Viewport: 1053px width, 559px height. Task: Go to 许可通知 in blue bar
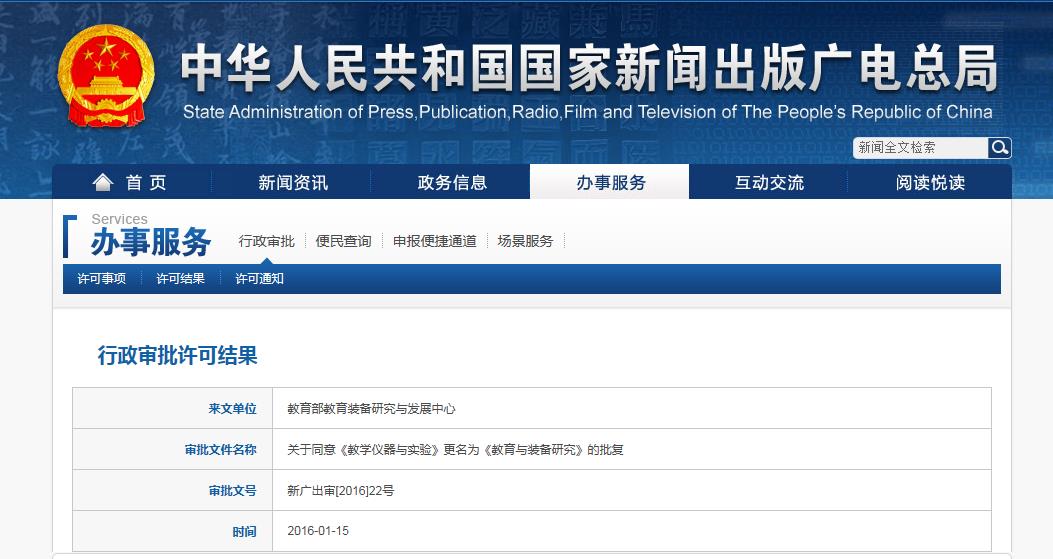point(259,279)
